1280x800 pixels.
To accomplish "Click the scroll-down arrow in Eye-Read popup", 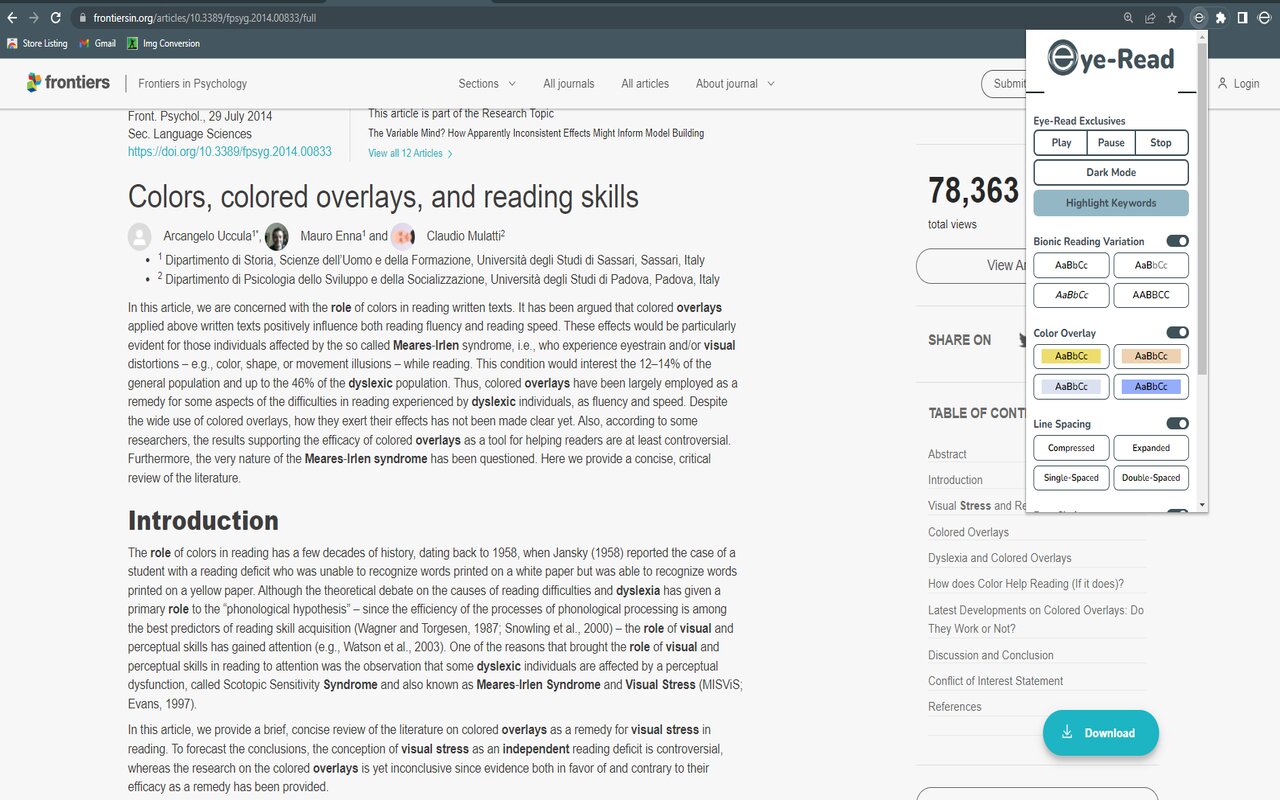I will coord(1202,506).
